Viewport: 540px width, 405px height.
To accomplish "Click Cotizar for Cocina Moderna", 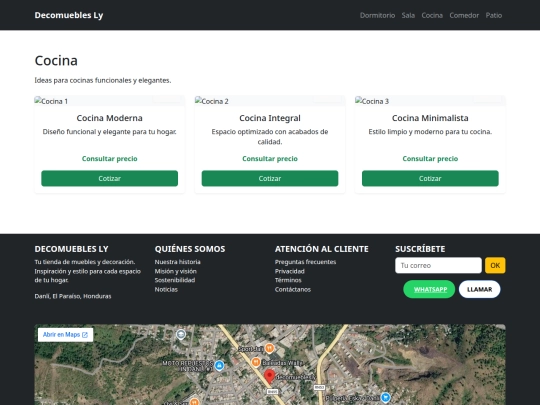I will point(110,178).
